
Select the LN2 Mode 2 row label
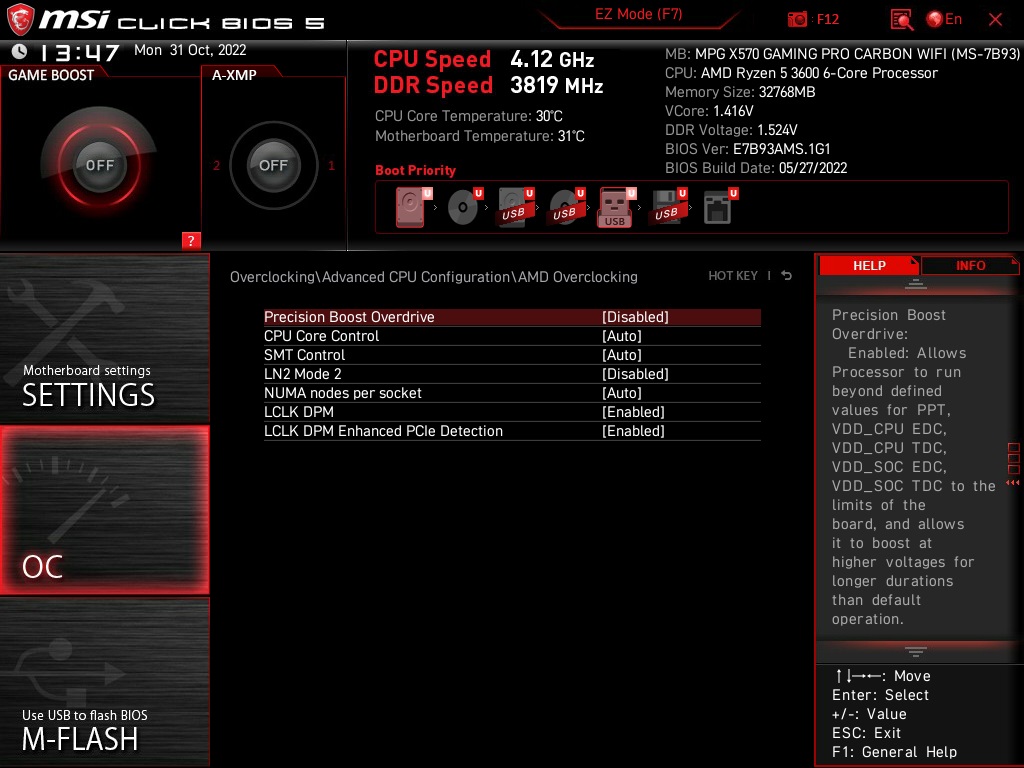(302, 374)
